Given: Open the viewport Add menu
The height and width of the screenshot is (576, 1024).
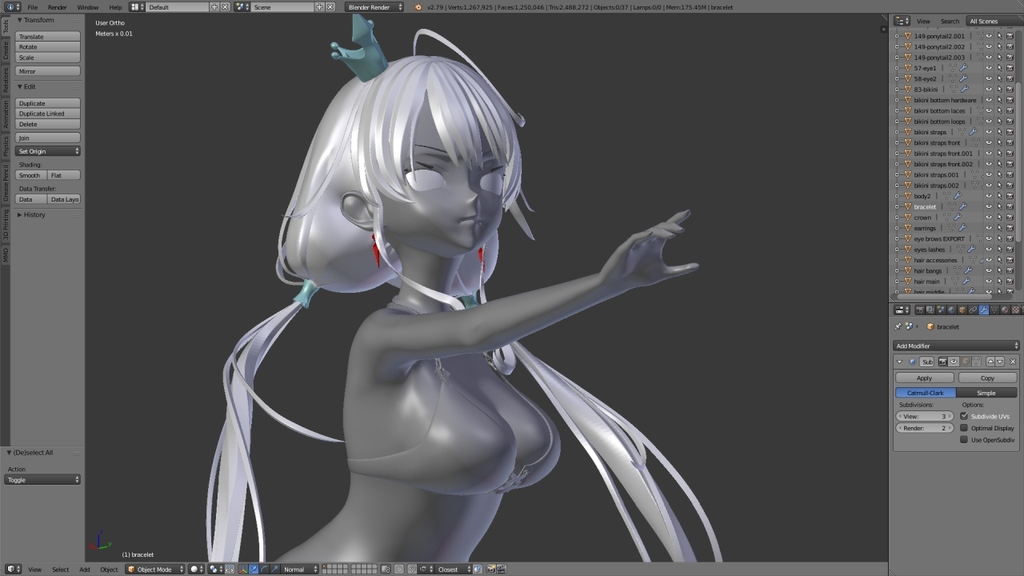Looking at the screenshot, I should click(x=84, y=569).
